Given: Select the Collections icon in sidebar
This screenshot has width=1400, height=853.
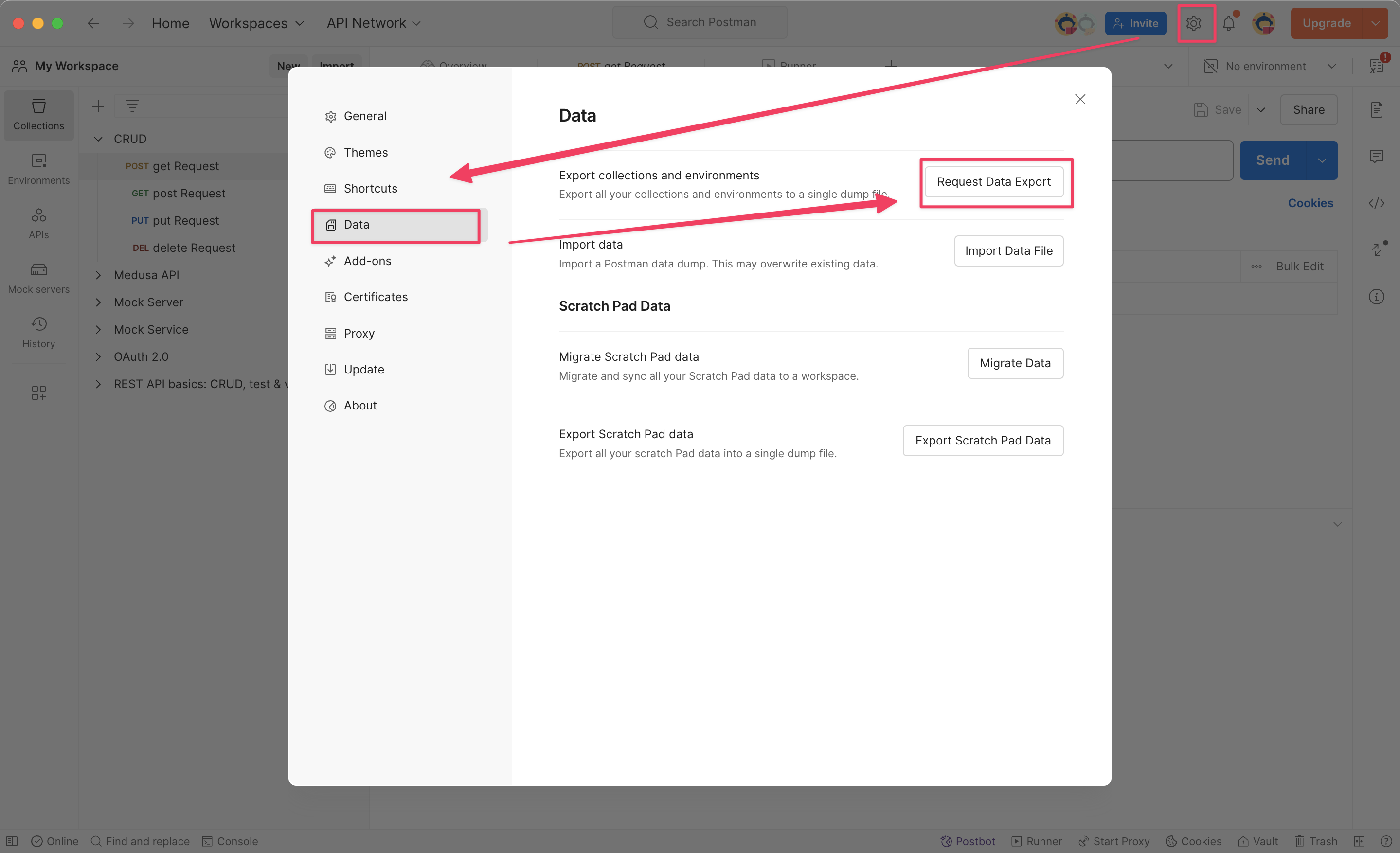Looking at the screenshot, I should coord(38,114).
